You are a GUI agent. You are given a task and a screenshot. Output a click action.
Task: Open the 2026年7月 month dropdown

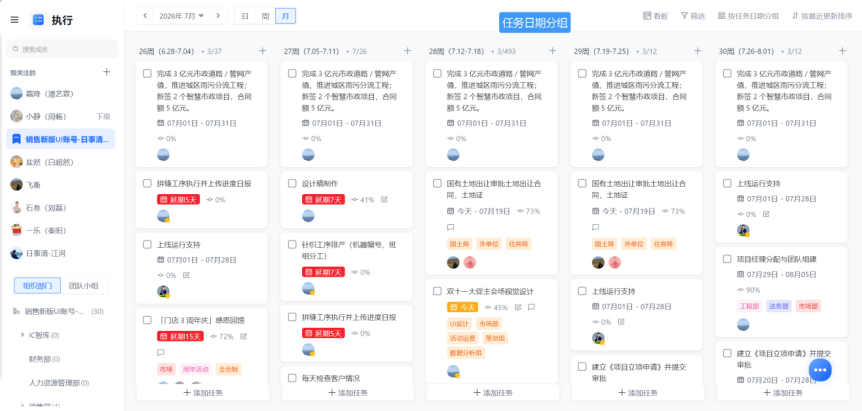181,16
